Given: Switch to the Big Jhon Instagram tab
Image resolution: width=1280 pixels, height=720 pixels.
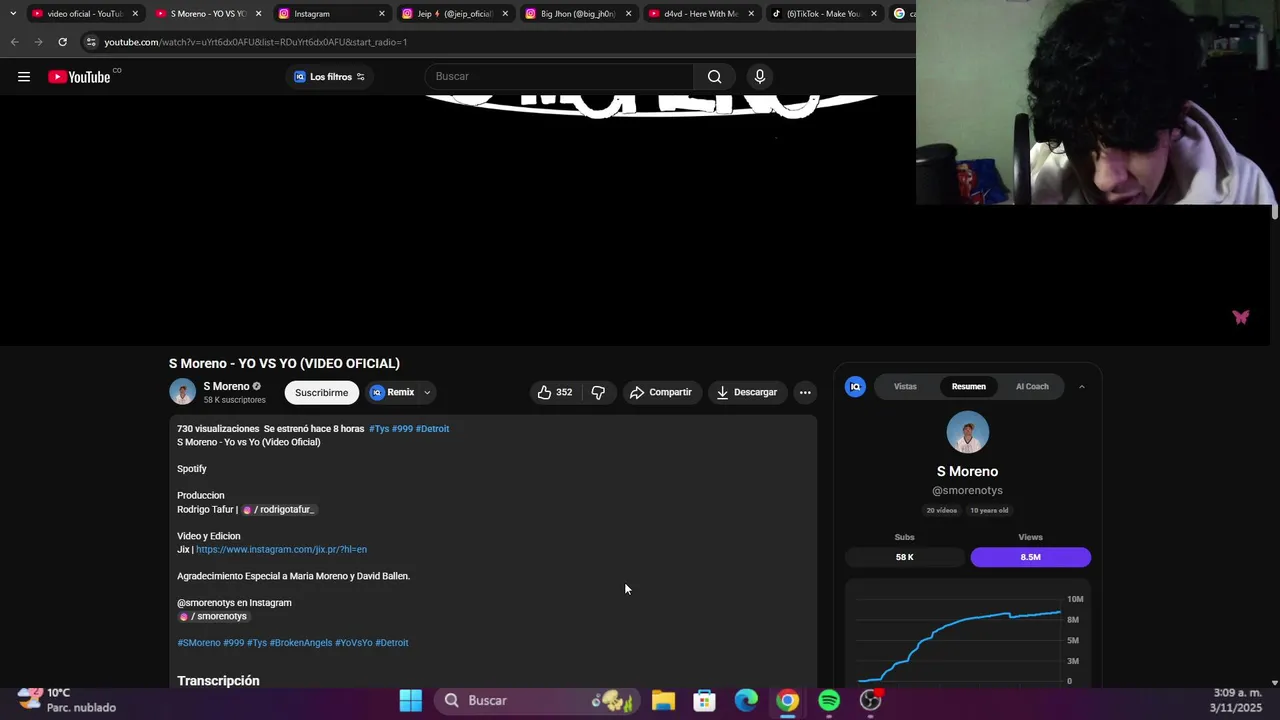Looking at the screenshot, I should click(x=578, y=14).
